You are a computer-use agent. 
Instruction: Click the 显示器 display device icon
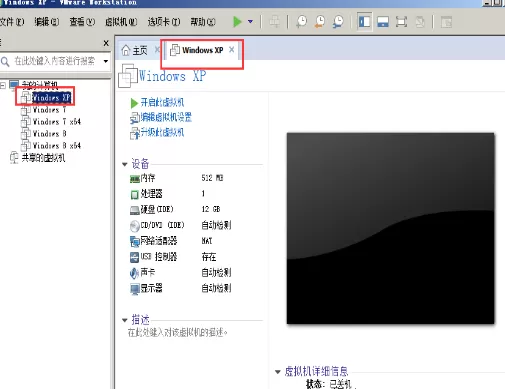coord(135,289)
